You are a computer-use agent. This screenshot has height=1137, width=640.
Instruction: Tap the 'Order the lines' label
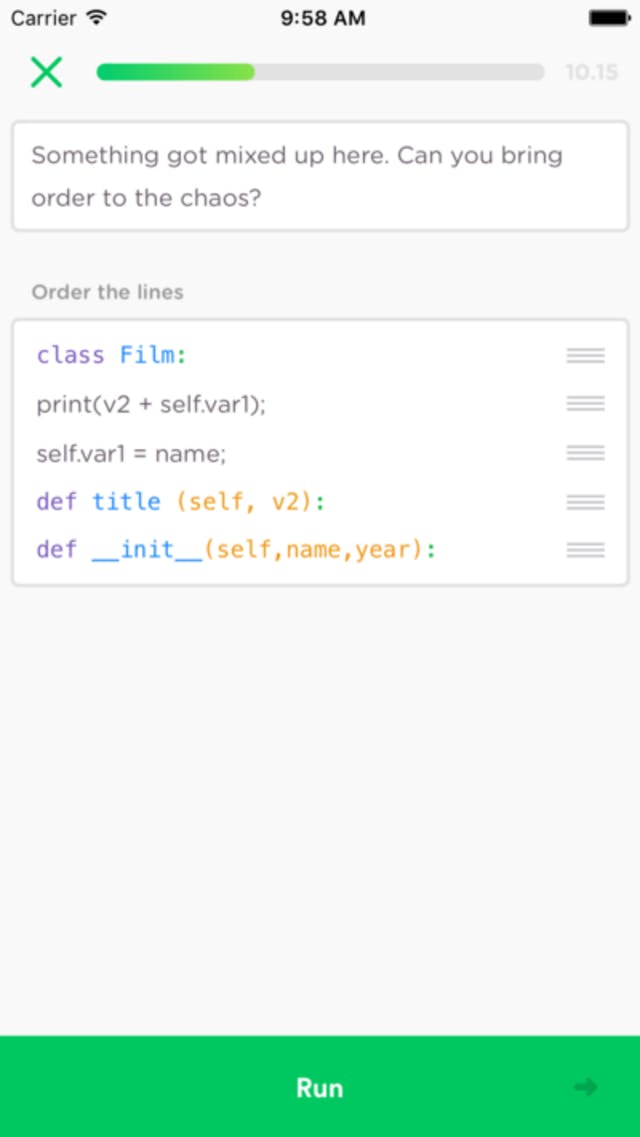108,292
